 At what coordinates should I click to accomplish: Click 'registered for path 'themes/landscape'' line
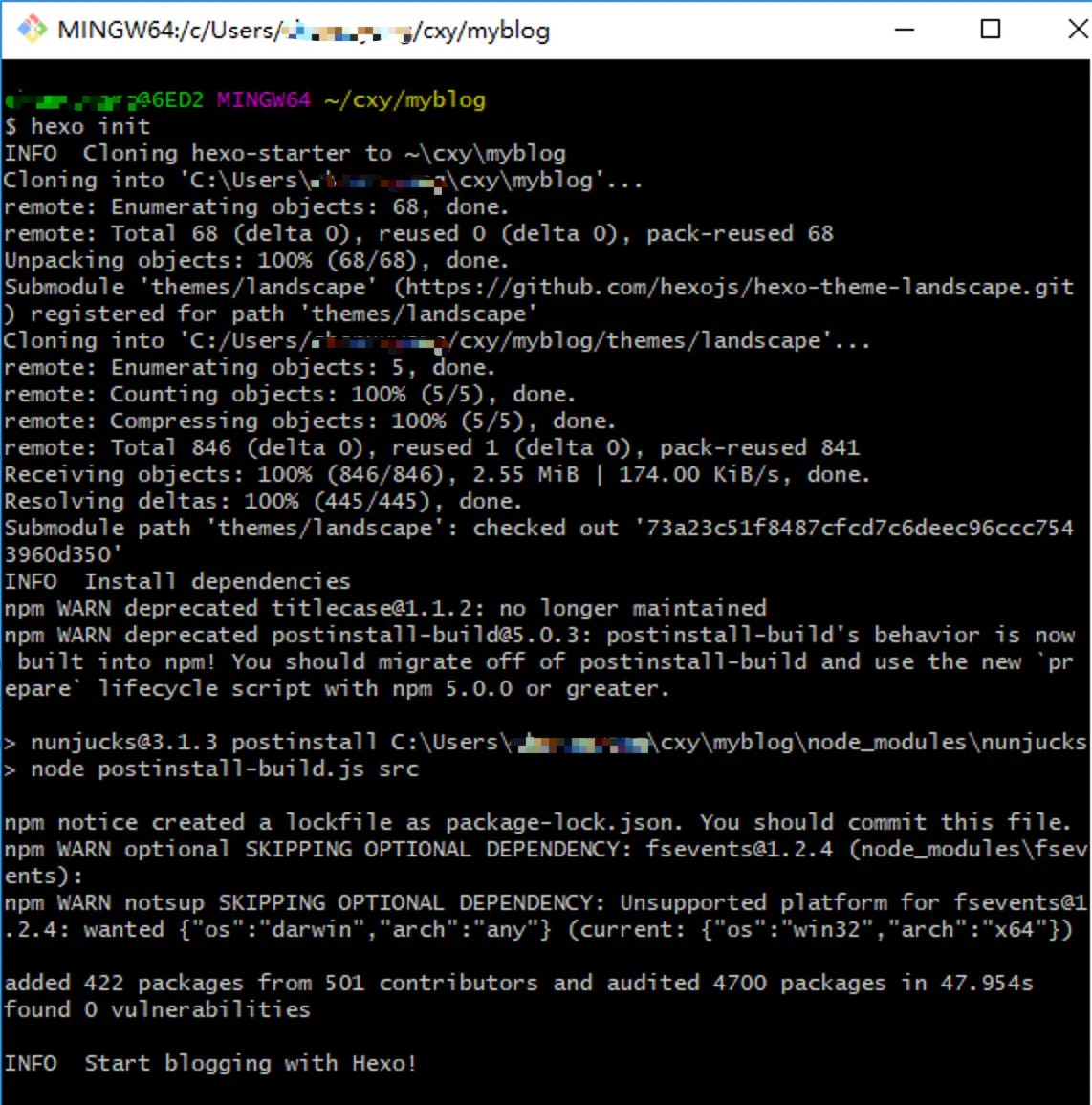271,314
